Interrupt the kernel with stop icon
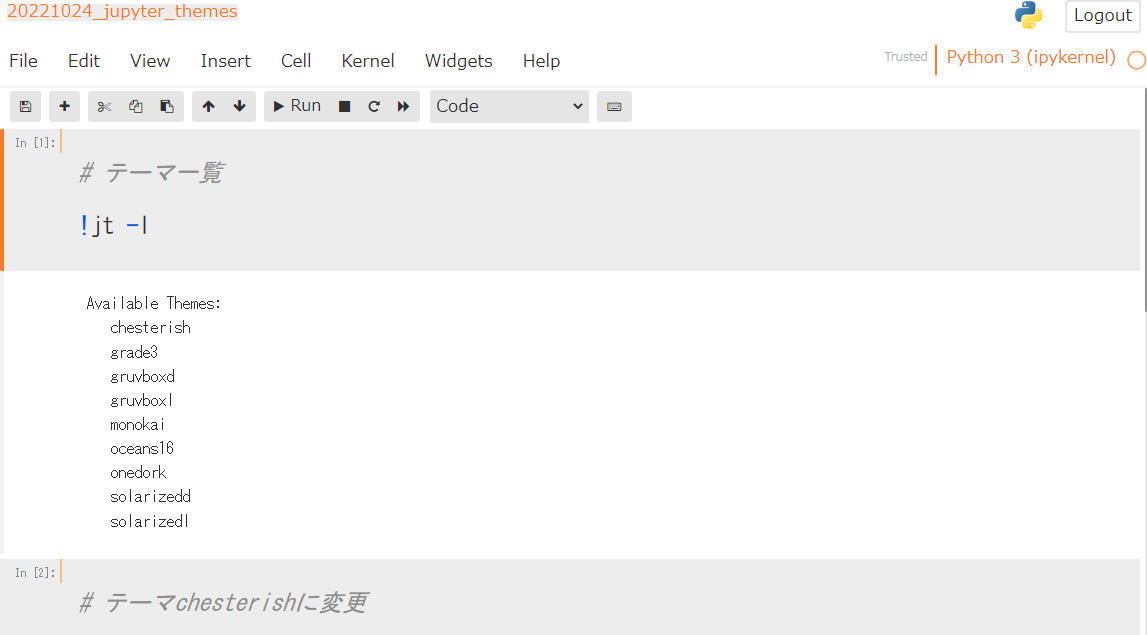The image size is (1147, 635). (x=344, y=107)
